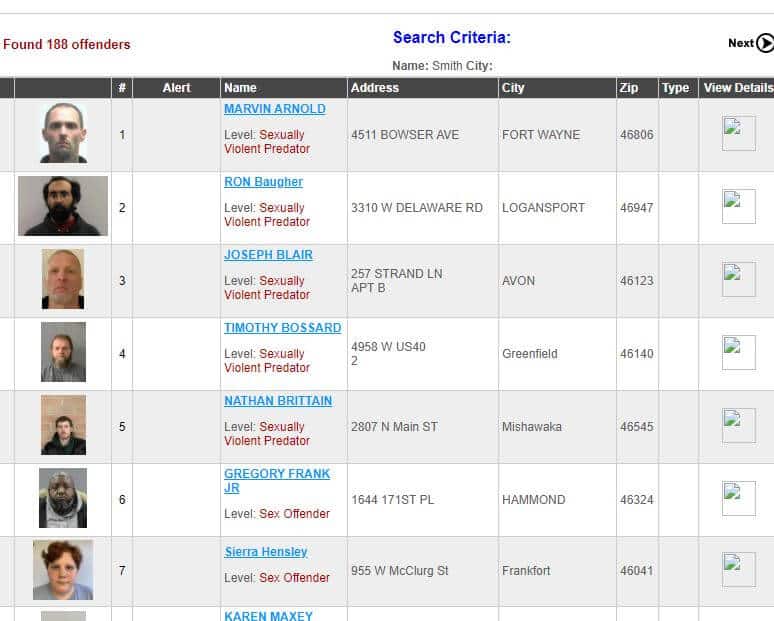Screen dimensions: 774x621
Task: Click the photo thumbnail in row 1
Action: pos(63,133)
